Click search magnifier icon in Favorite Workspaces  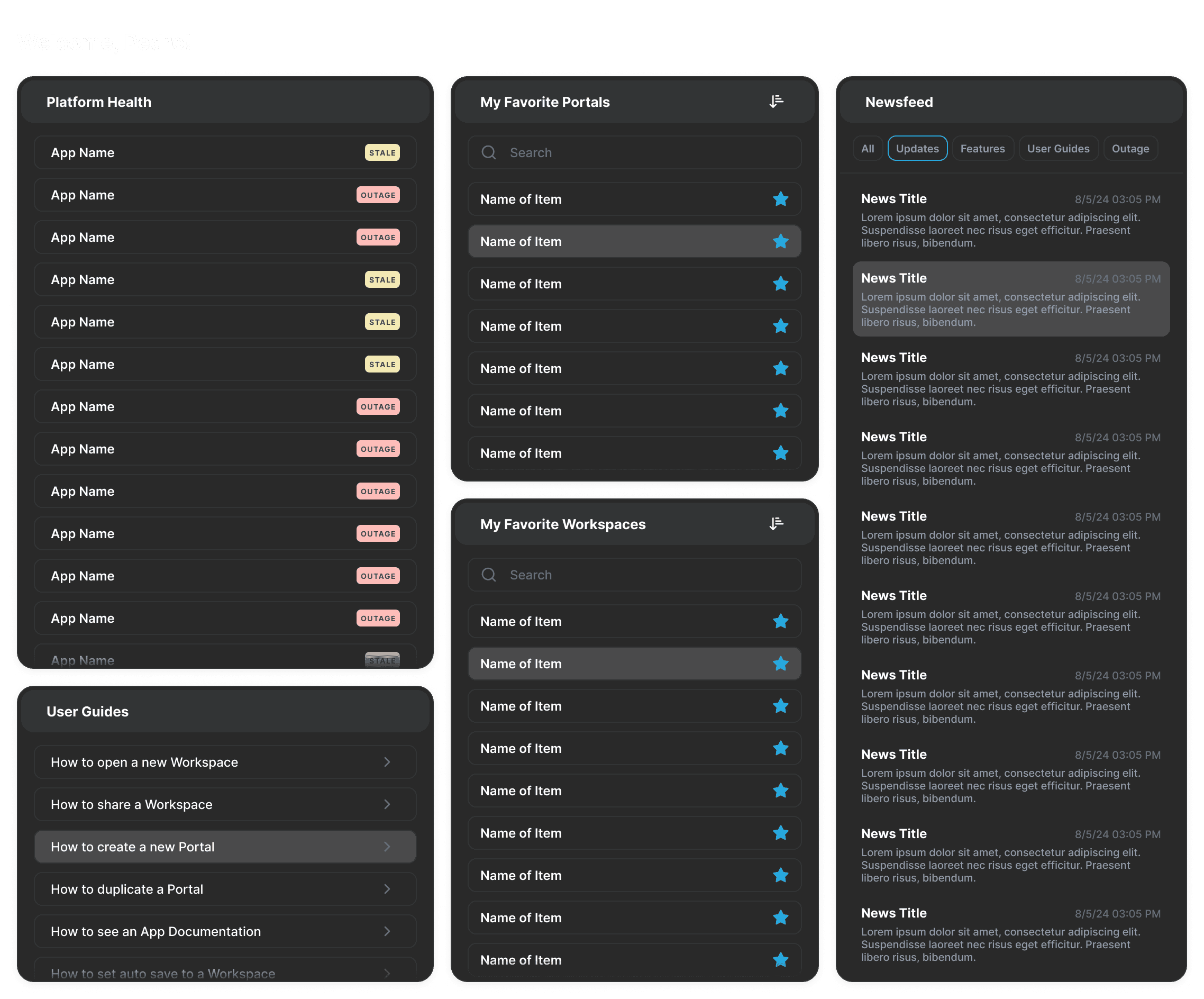coord(488,575)
